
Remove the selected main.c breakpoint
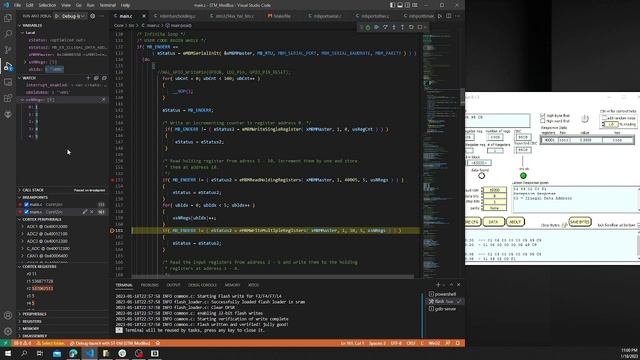(x=91, y=212)
